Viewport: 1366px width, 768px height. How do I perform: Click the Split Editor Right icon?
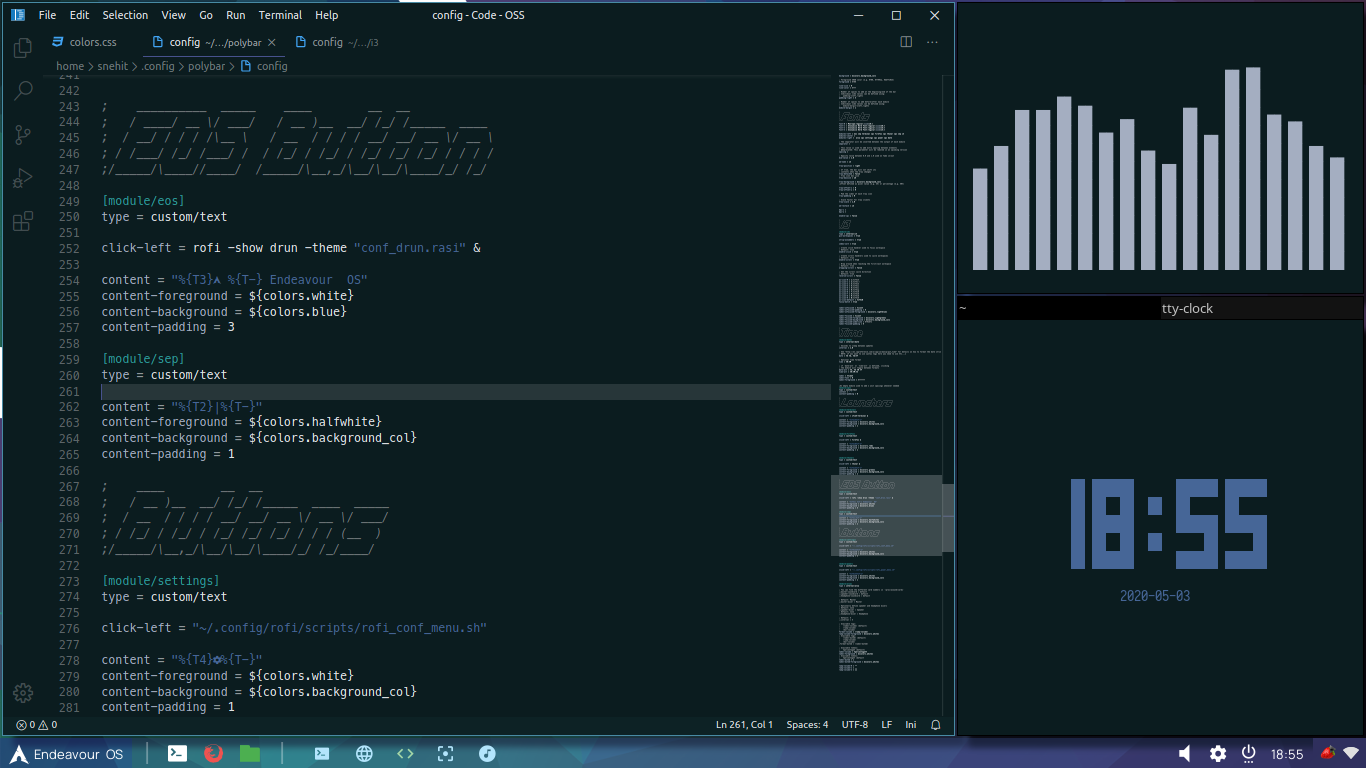tap(906, 42)
